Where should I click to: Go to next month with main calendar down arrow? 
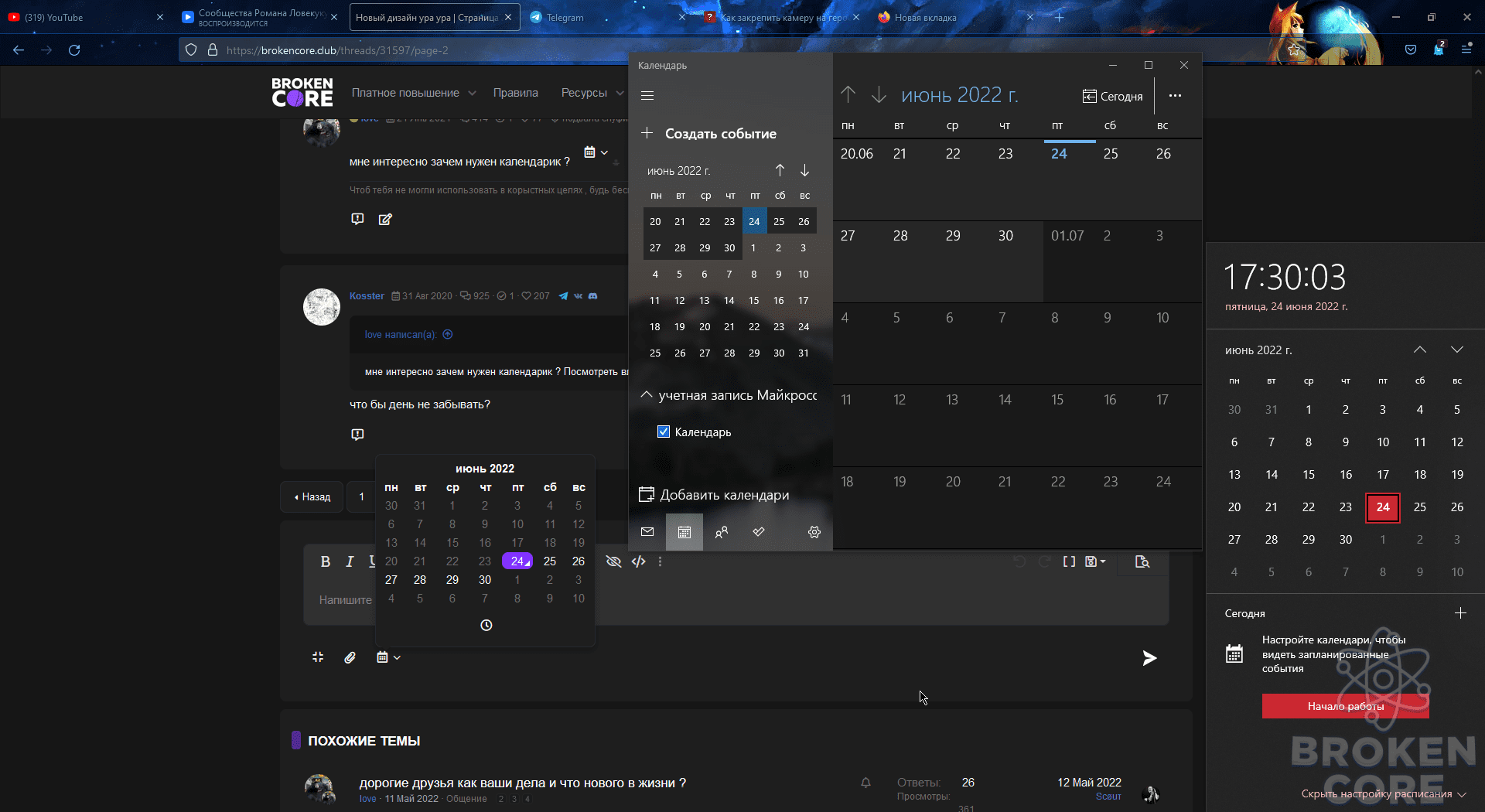pos(879,94)
